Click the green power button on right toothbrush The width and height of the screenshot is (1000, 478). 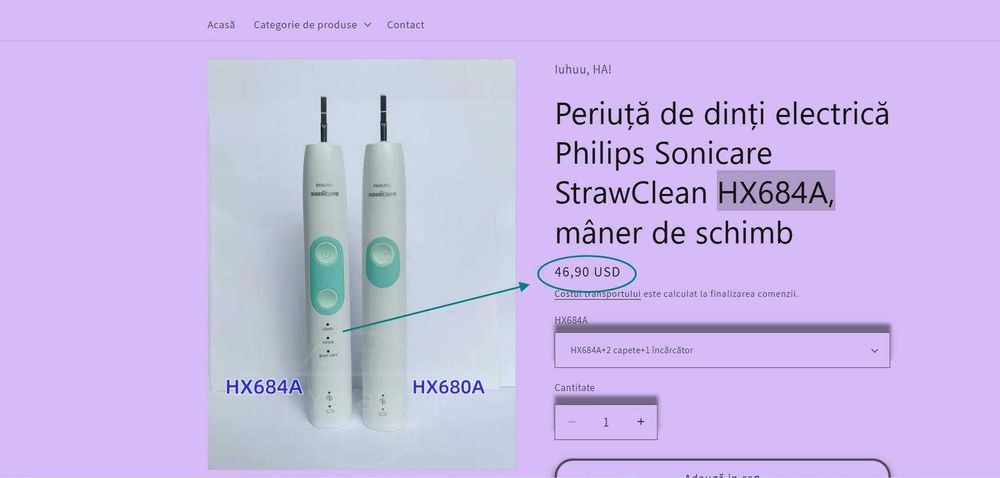[382, 256]
